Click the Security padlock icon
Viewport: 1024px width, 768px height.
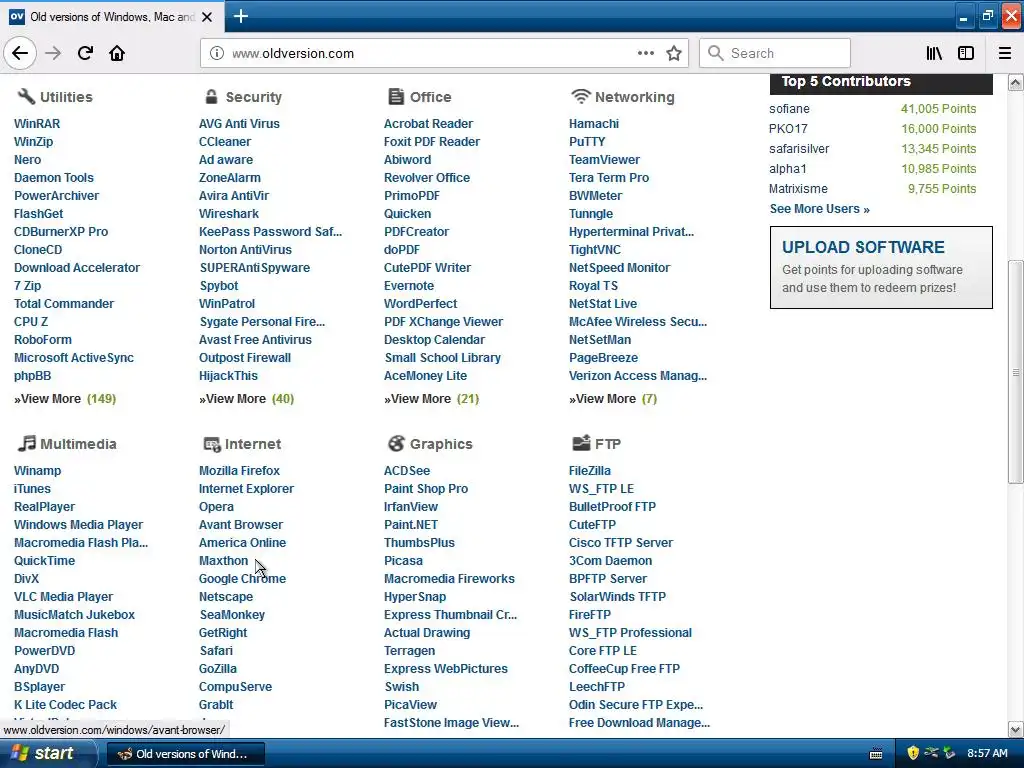[x=211, y=97]
